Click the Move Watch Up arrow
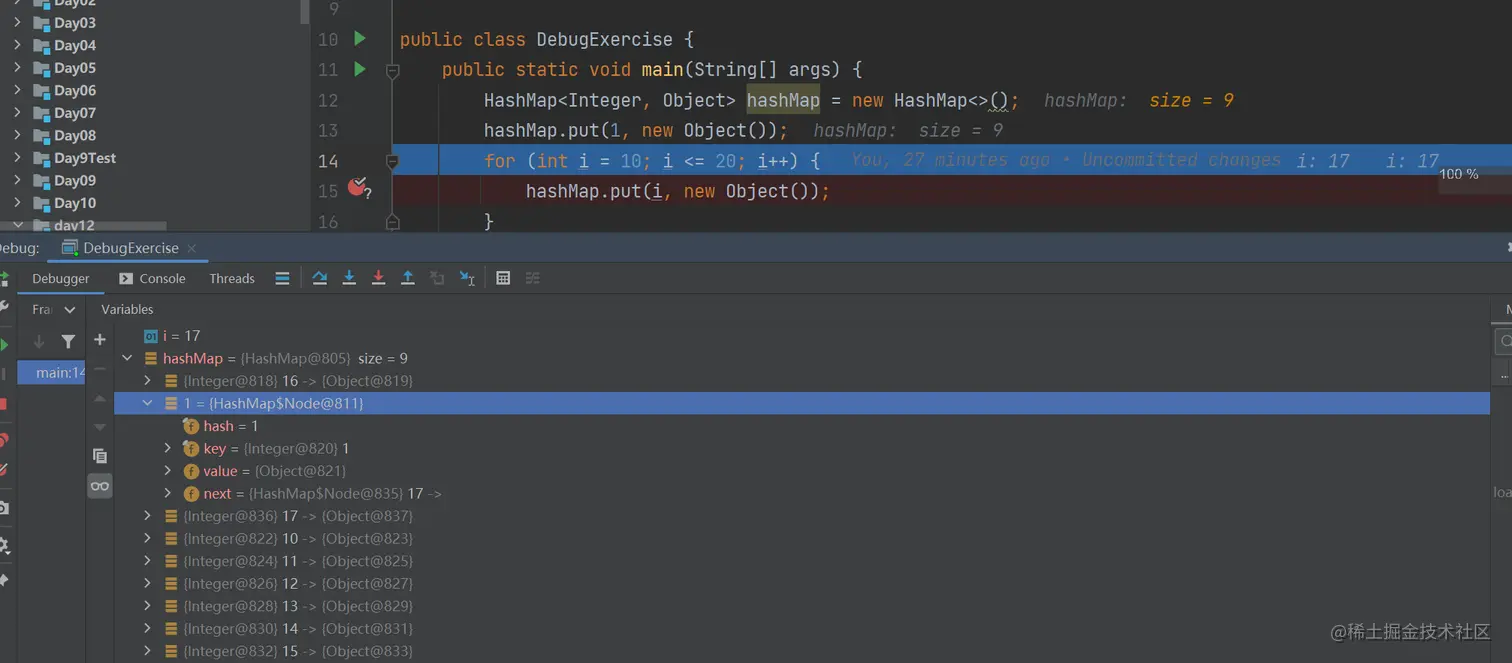The width and height of the screenshot is (1512, 663). coord(100,398)
